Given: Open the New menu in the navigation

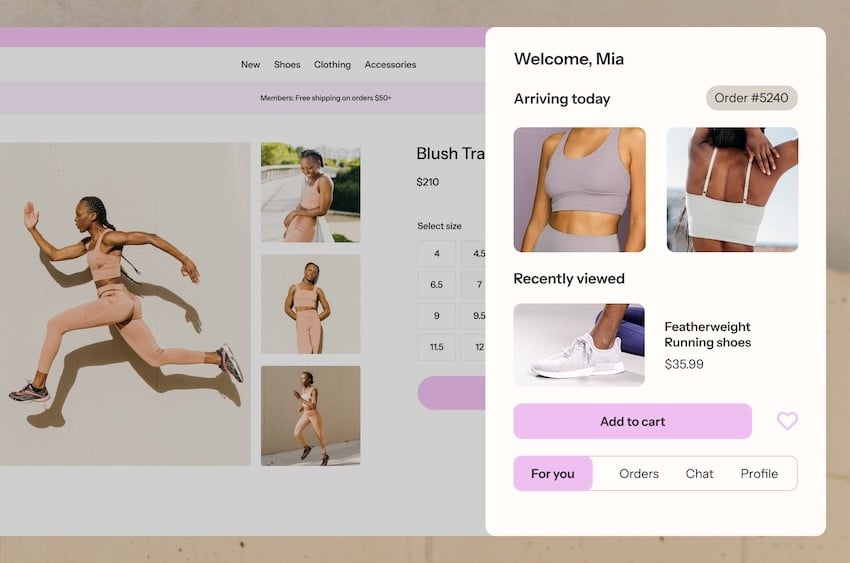Looking at the screenshot, I should pos(250,65).
